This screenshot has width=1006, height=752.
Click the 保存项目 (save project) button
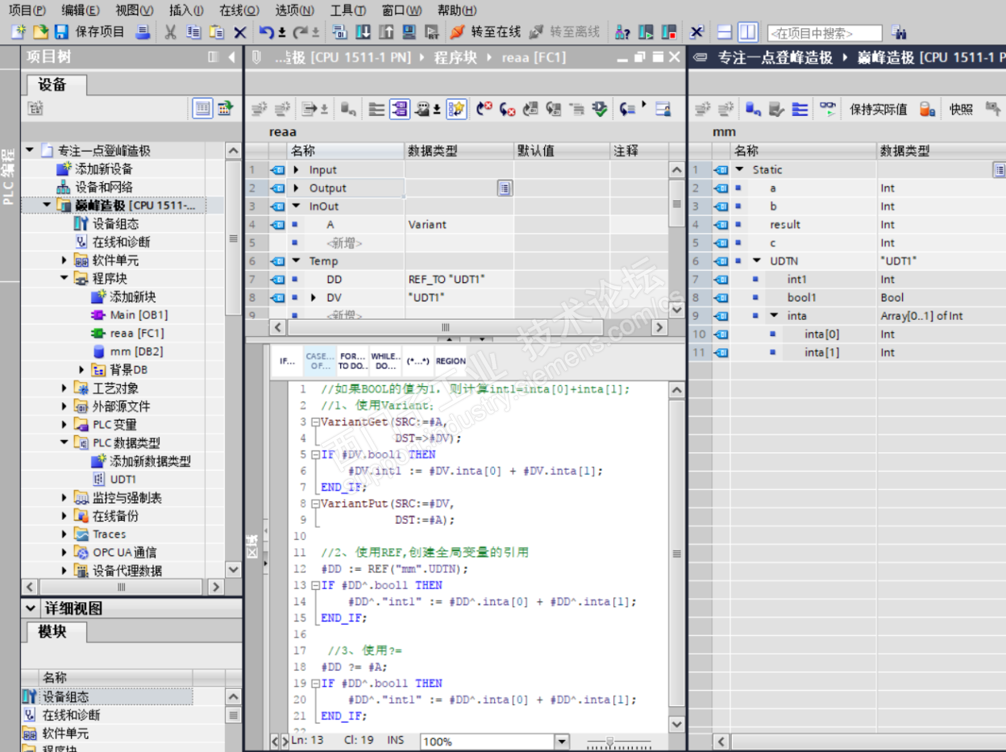[90, 32]
